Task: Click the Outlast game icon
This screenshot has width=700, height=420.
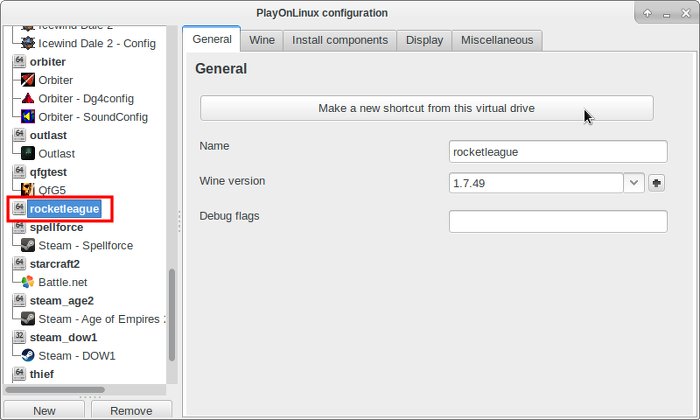Action: pos(28,153)
